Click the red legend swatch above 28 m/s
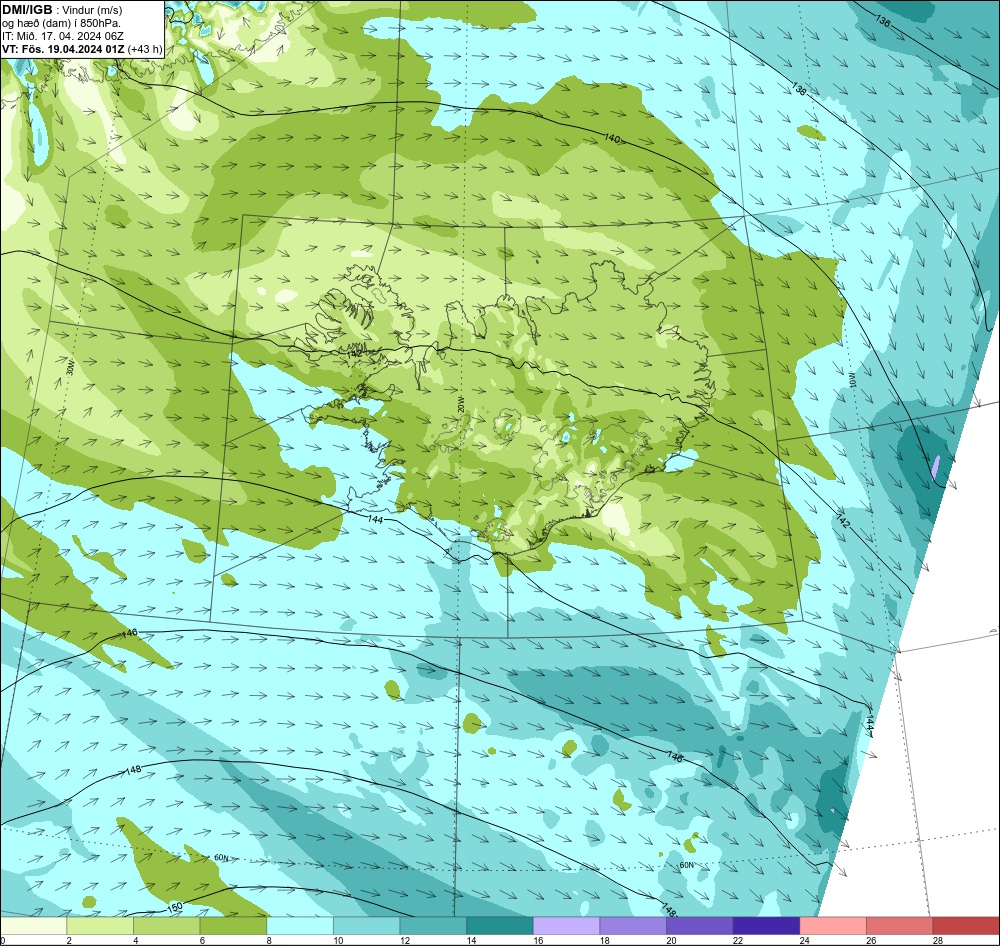Screen dimensions: 1000x946 coord(966,926)
